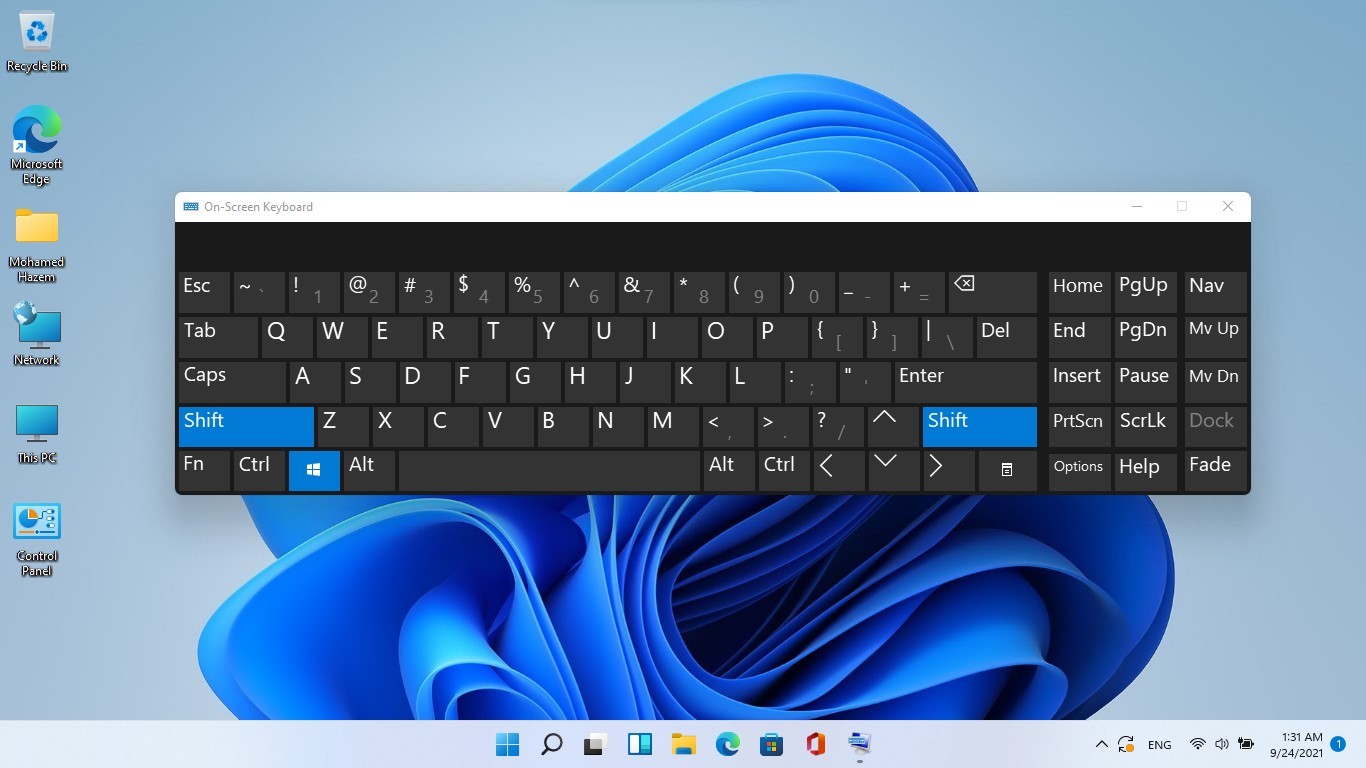Open the volume tray icon
The image size is (1366, 768).
click(1221, 744)
